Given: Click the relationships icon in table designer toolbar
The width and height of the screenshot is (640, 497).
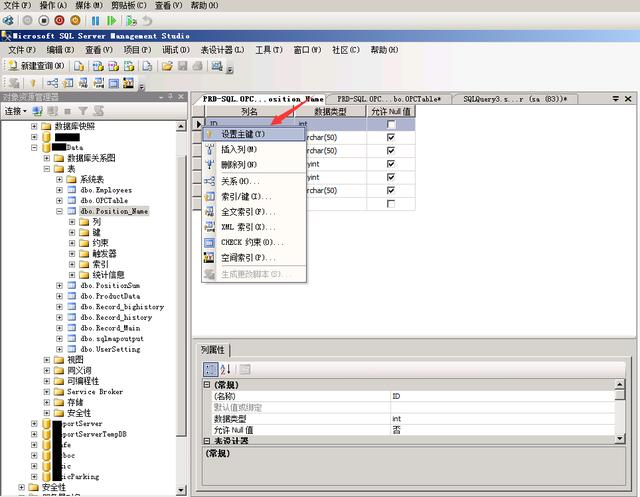Looking at the screenshot, I should (x=52, y=83).
